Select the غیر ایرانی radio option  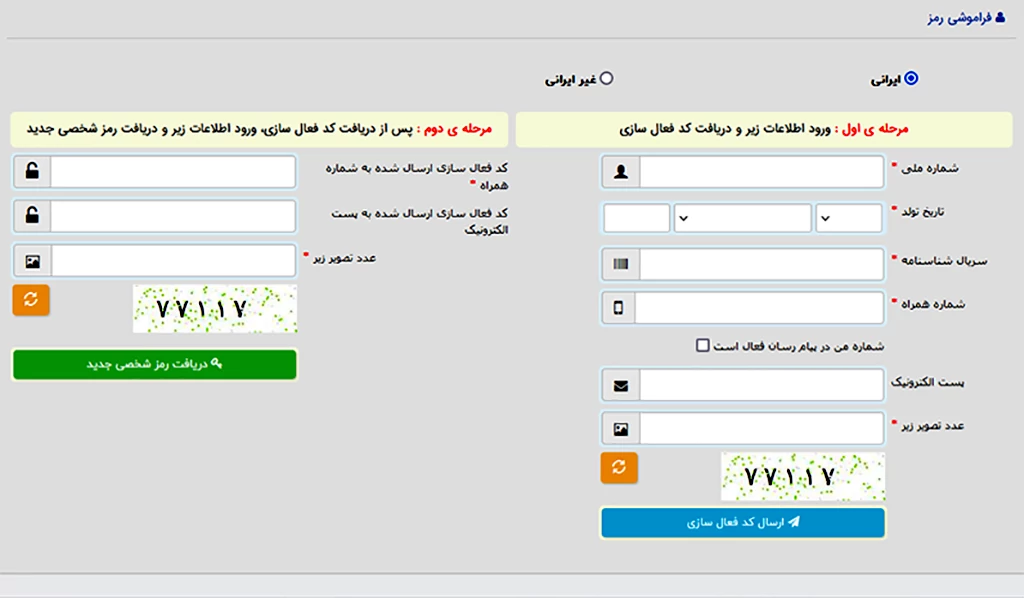pos(607,78)
